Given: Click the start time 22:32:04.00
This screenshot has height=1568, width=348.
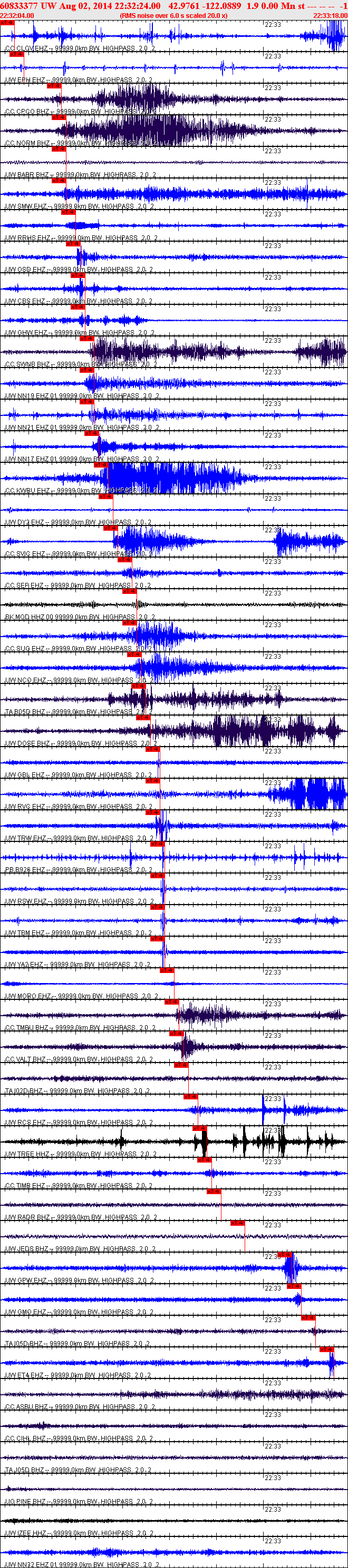Looking at the screenshot, I should (17, 15).
